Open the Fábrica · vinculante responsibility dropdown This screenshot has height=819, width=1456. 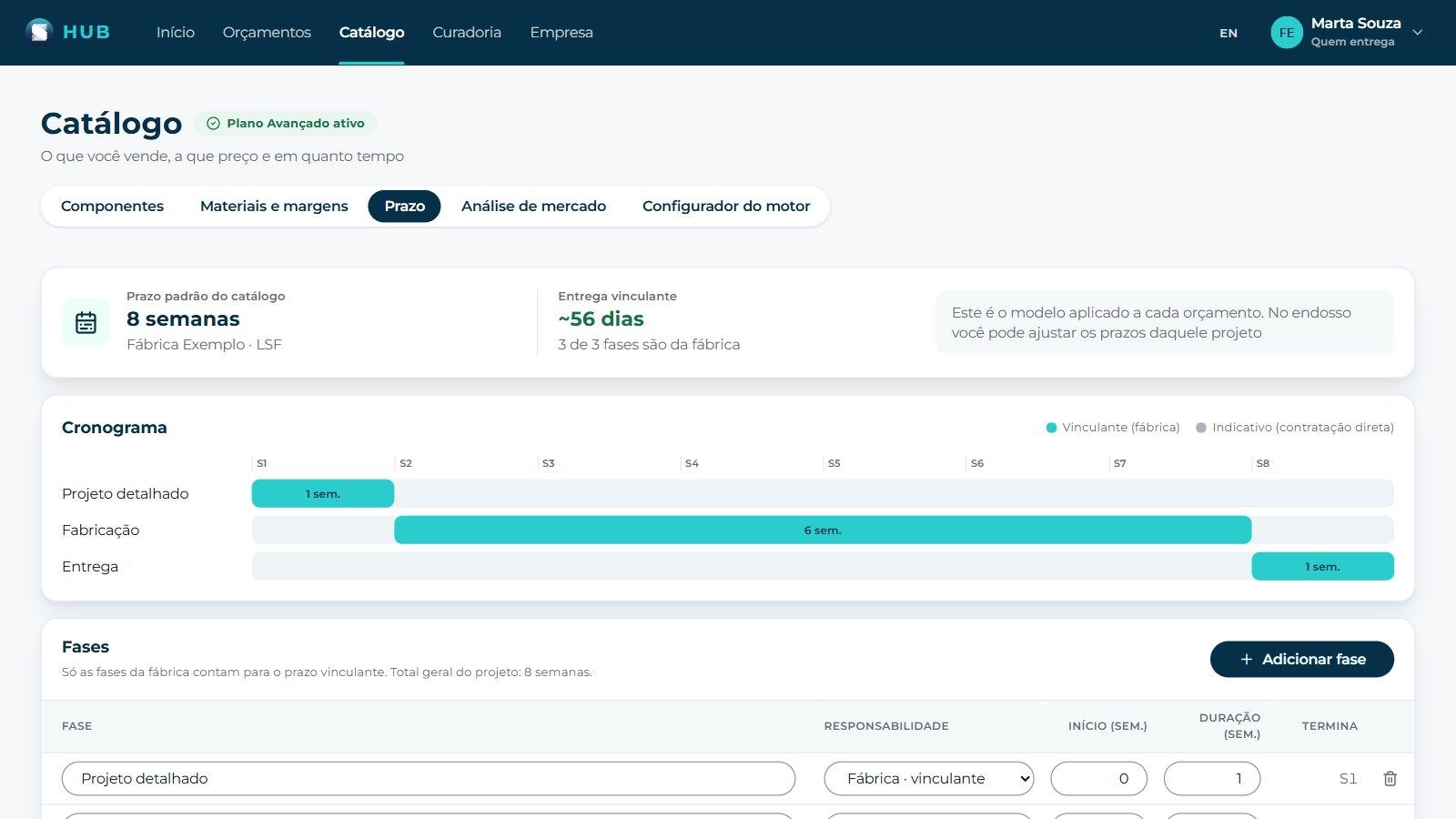point(929,779)
